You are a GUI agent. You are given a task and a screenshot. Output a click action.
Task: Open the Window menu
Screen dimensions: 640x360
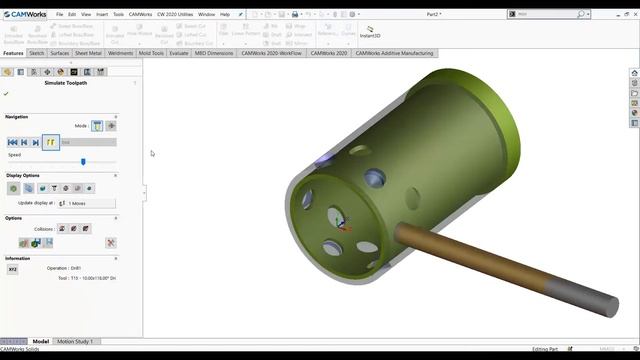pos(207,14)
